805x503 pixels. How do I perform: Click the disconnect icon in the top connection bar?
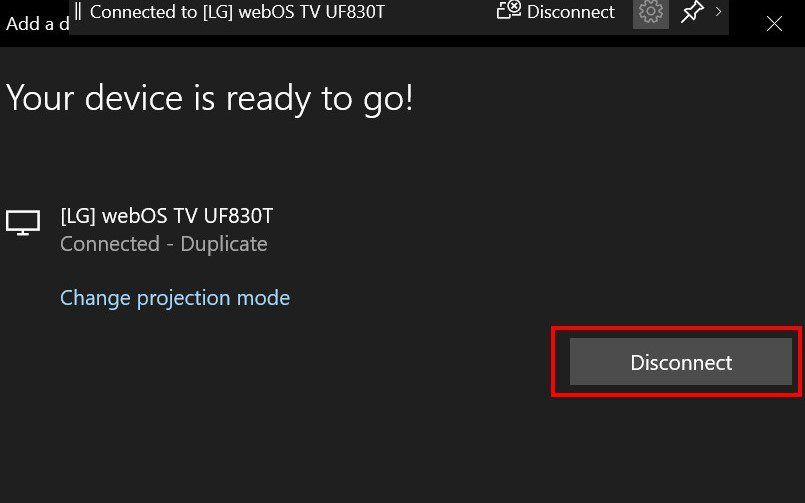508,12
